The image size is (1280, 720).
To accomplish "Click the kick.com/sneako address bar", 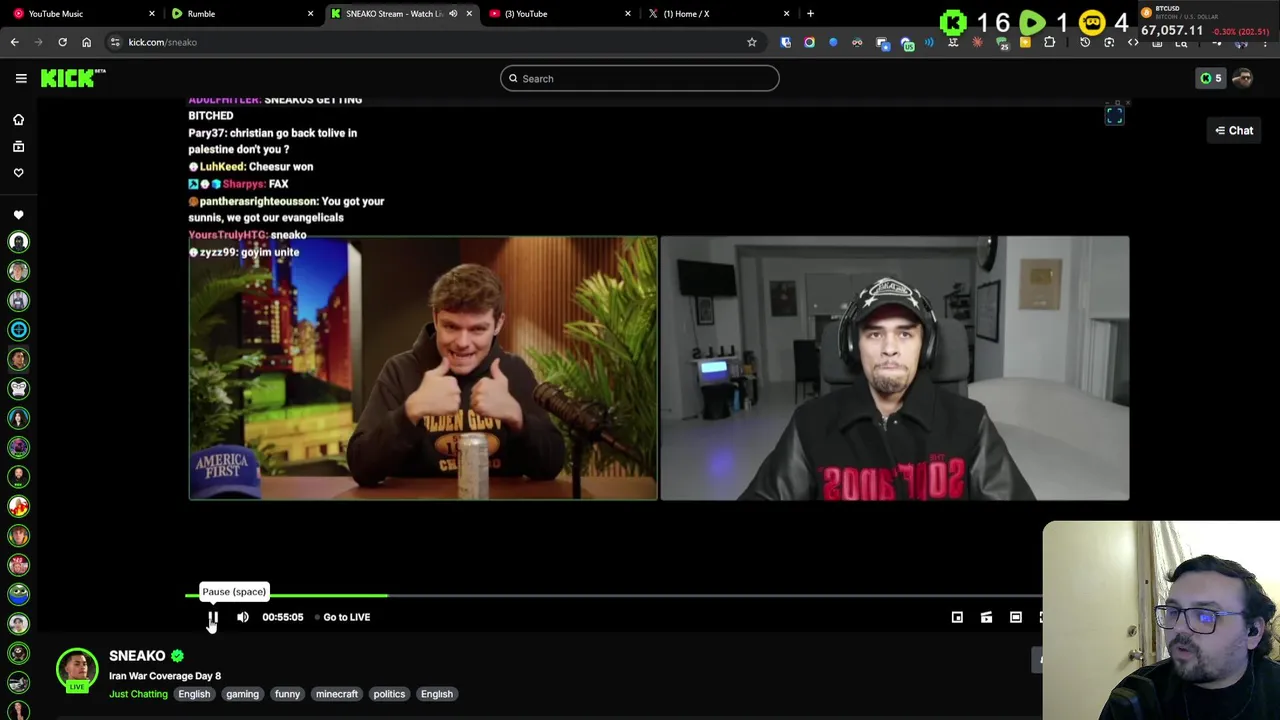I will point(435,42).
